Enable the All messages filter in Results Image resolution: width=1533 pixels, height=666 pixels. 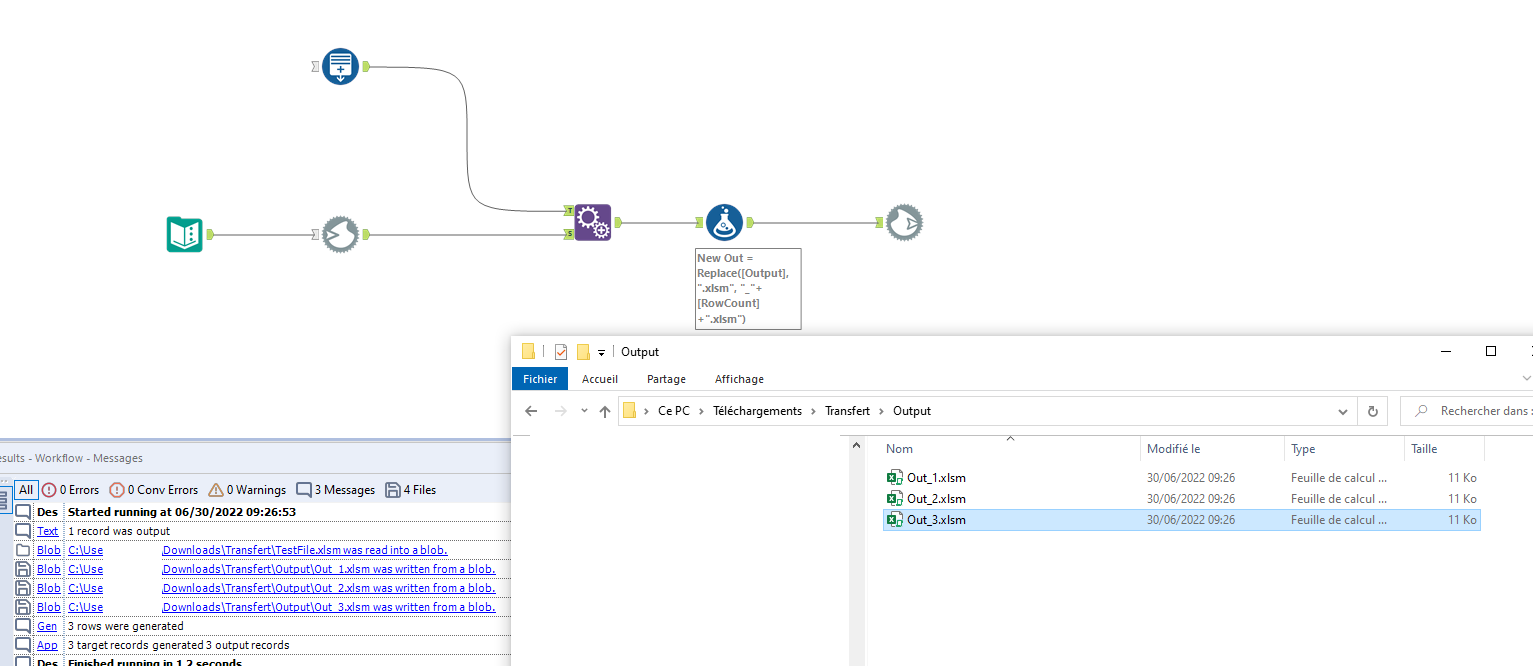26,489
